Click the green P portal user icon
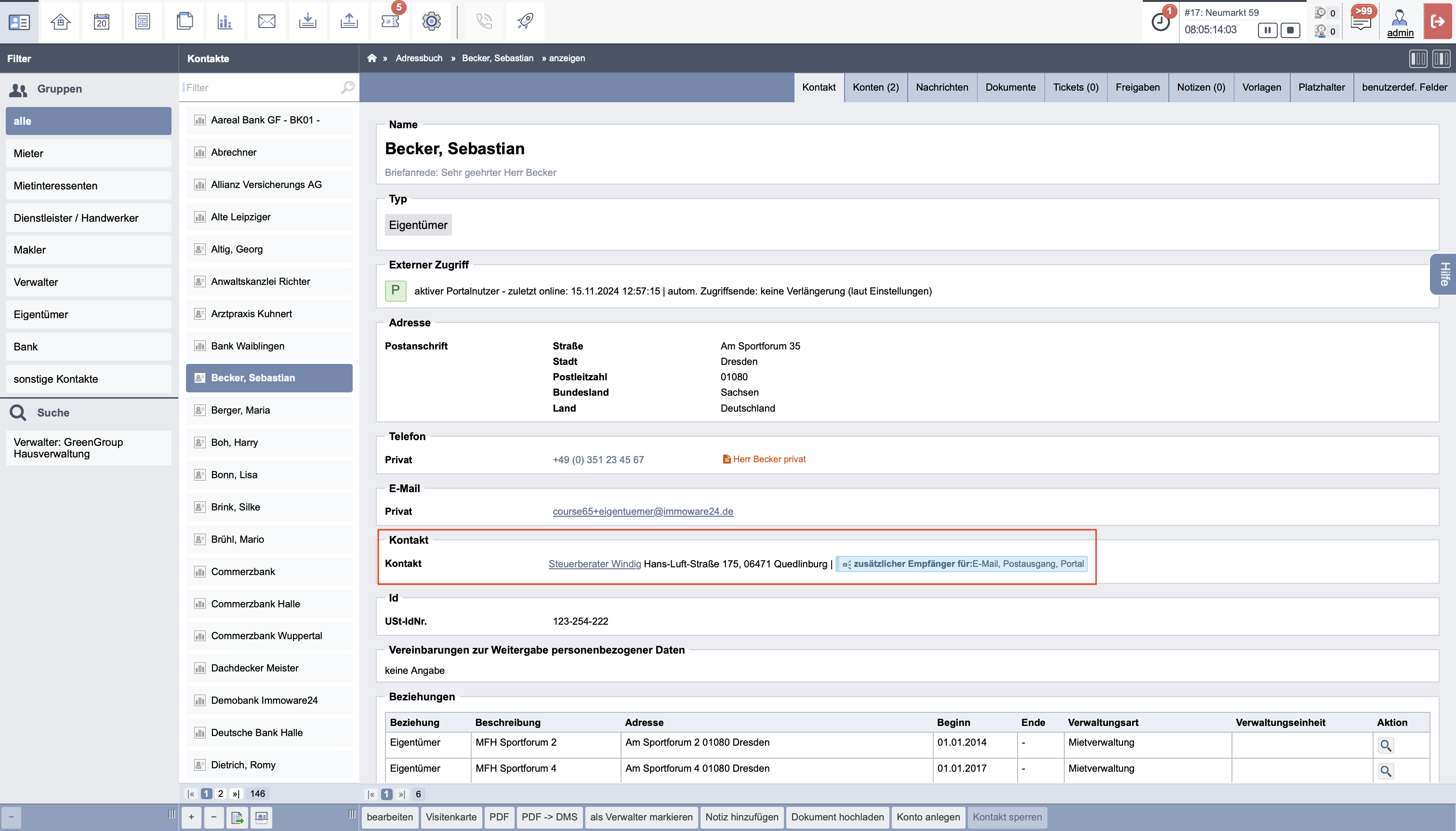The width and height of the screenshot is (1456, 831). [395, 291]
